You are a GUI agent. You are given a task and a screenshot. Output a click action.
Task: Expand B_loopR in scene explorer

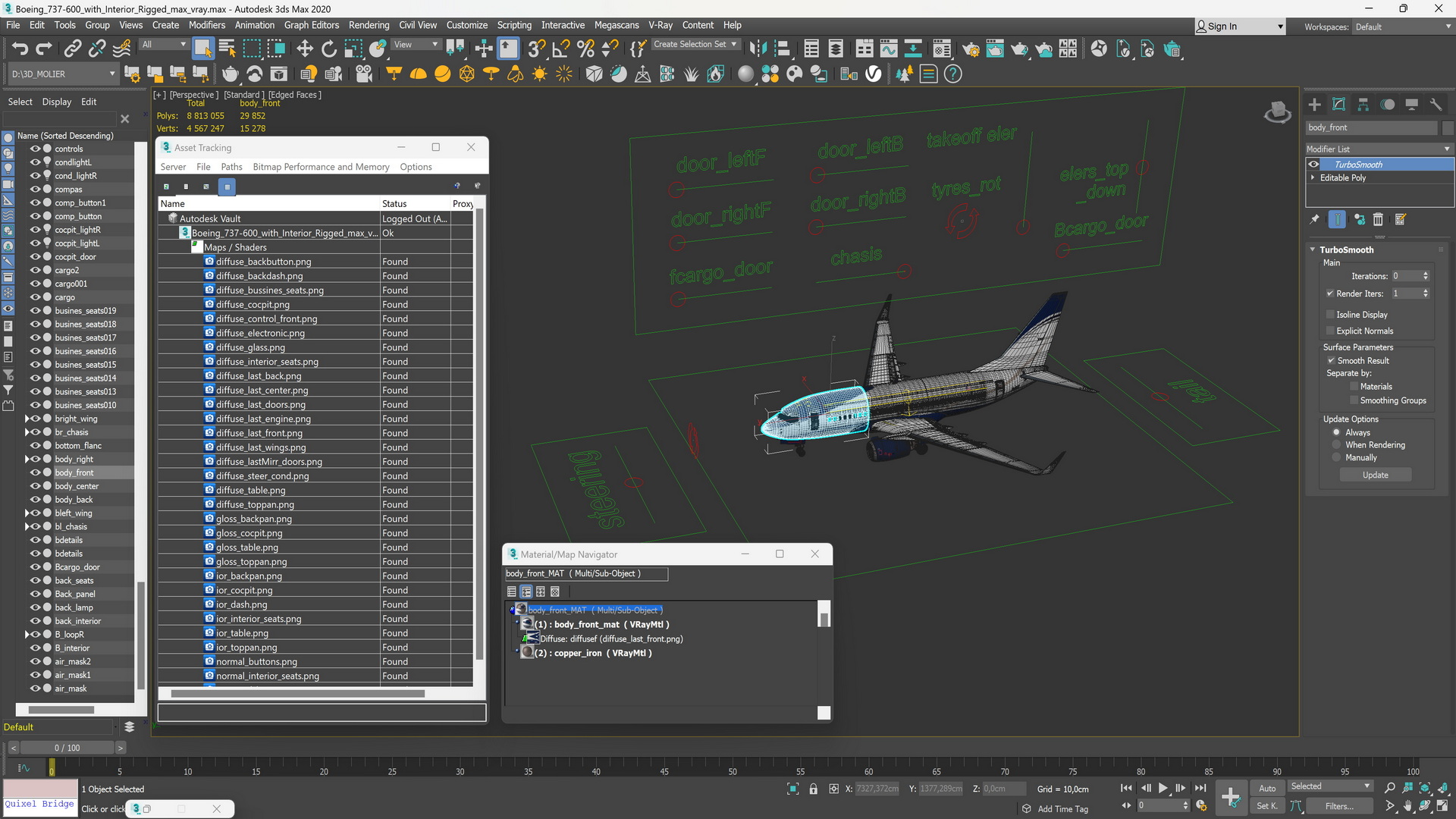coord(27,635)
